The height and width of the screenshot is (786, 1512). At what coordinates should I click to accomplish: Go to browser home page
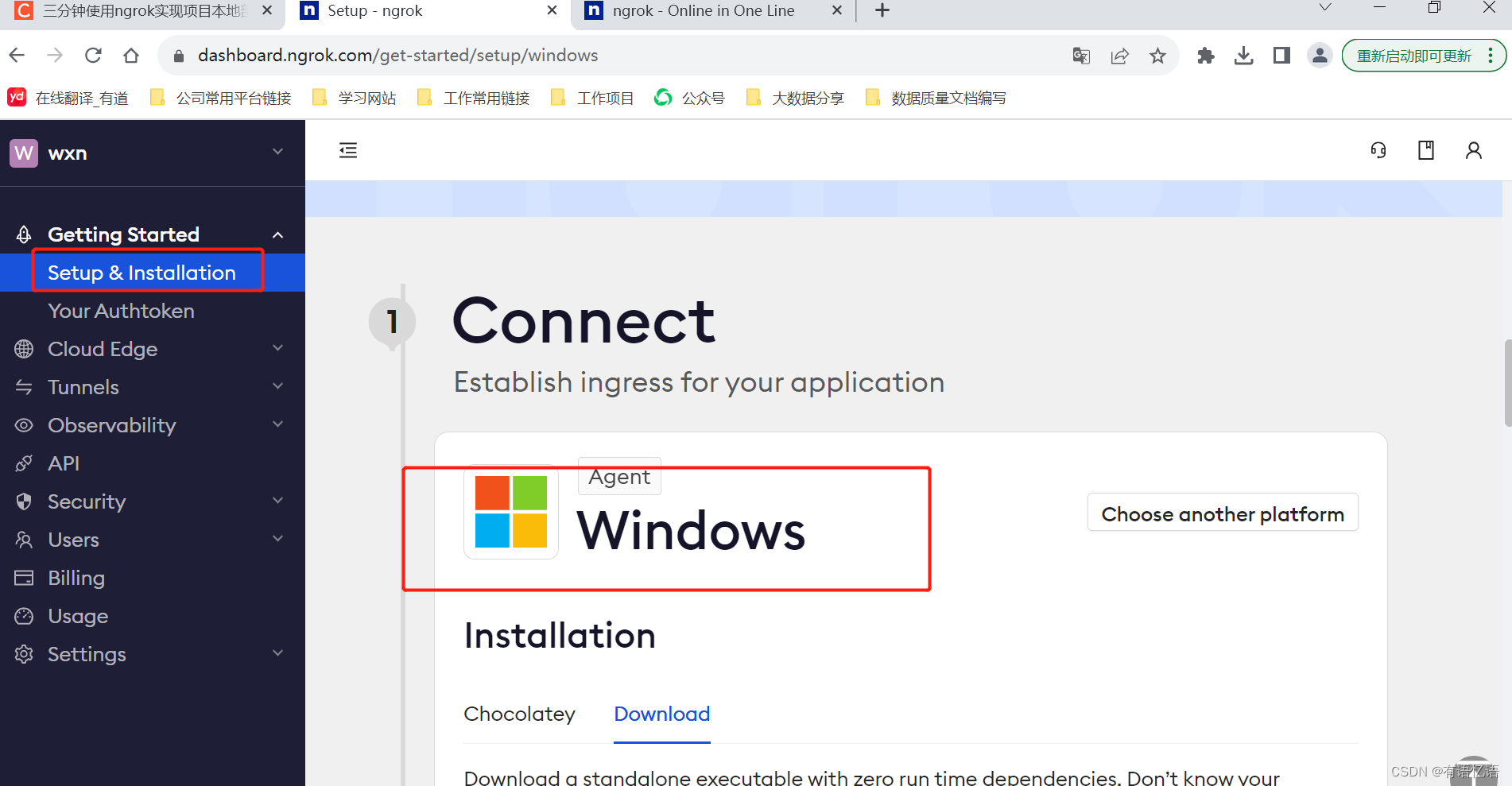131,56
